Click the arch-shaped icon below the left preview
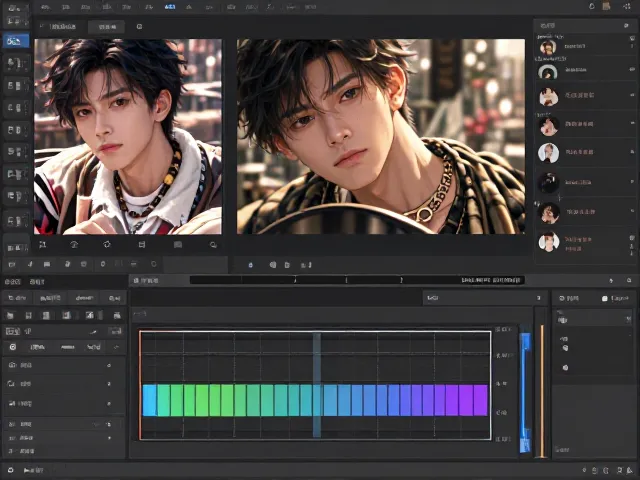 [74, 244]
